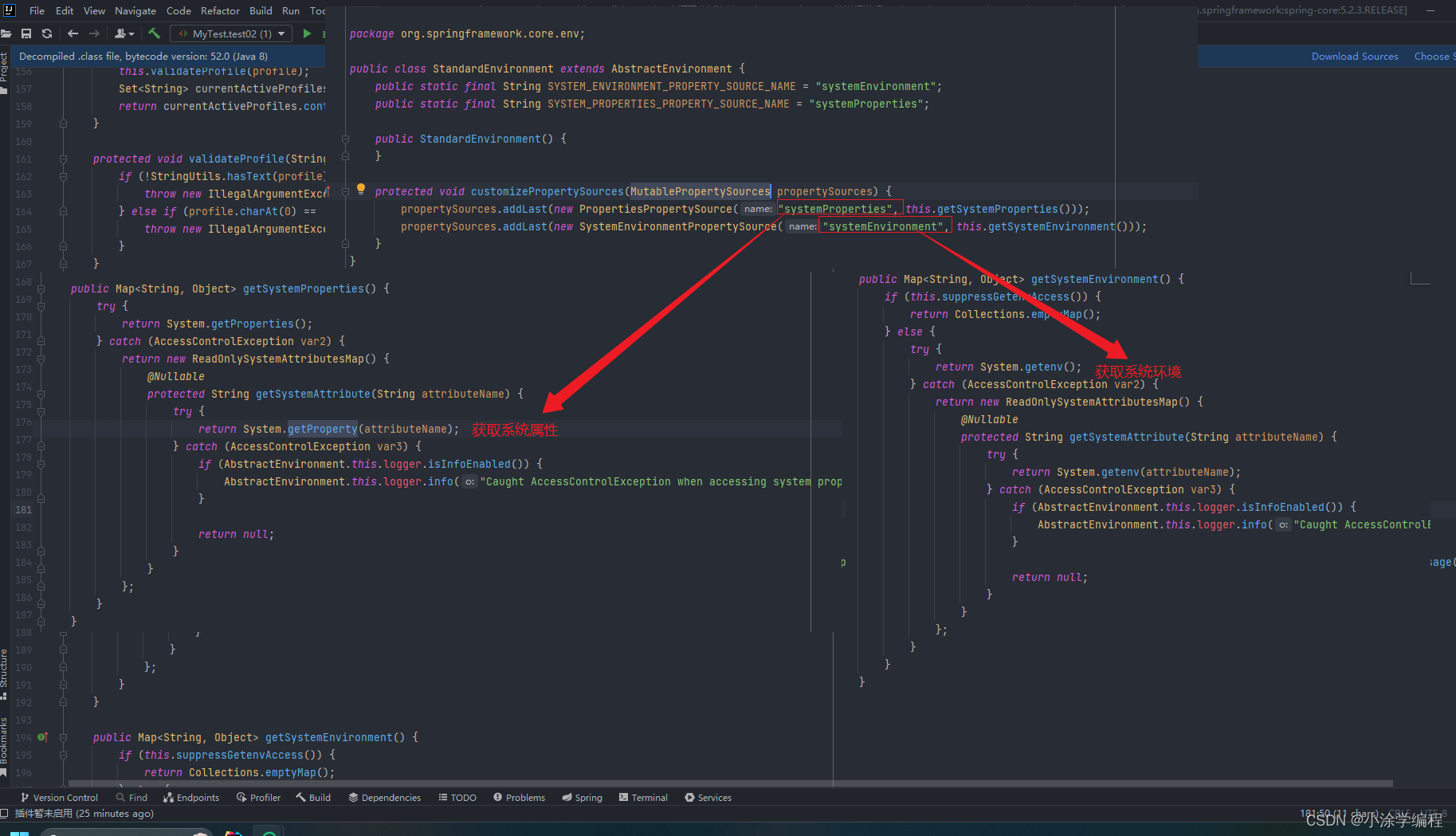The image size is (1456, 836).
Task: Collapse the fold marker at line 172
Action: click(41, 359)
